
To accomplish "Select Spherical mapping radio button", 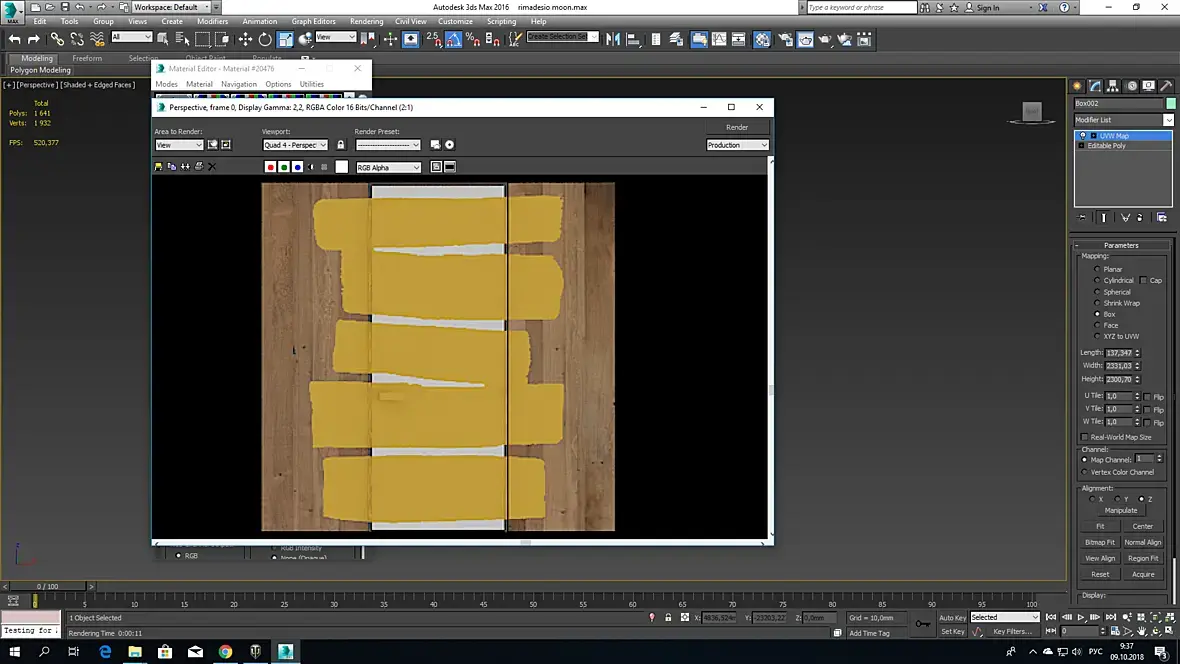I will (x=1098, y=292).
